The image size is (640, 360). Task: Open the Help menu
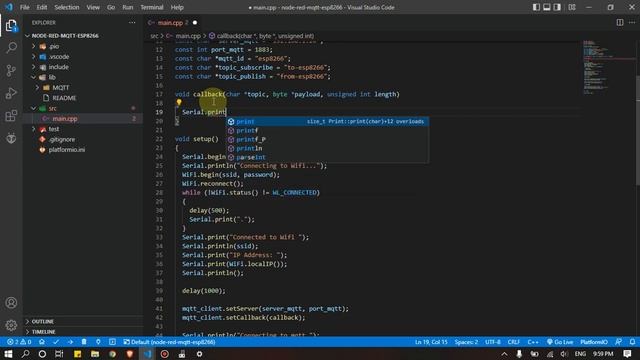tap(177, 7)
